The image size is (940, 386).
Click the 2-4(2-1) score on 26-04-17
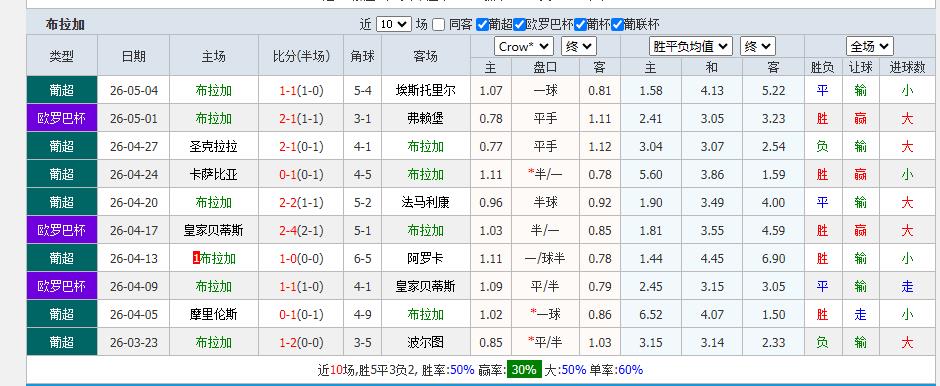coord(302,231)
